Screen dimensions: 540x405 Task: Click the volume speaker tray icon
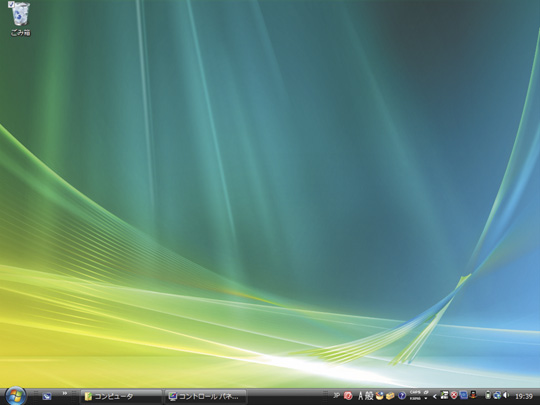[x=506, y=395]
